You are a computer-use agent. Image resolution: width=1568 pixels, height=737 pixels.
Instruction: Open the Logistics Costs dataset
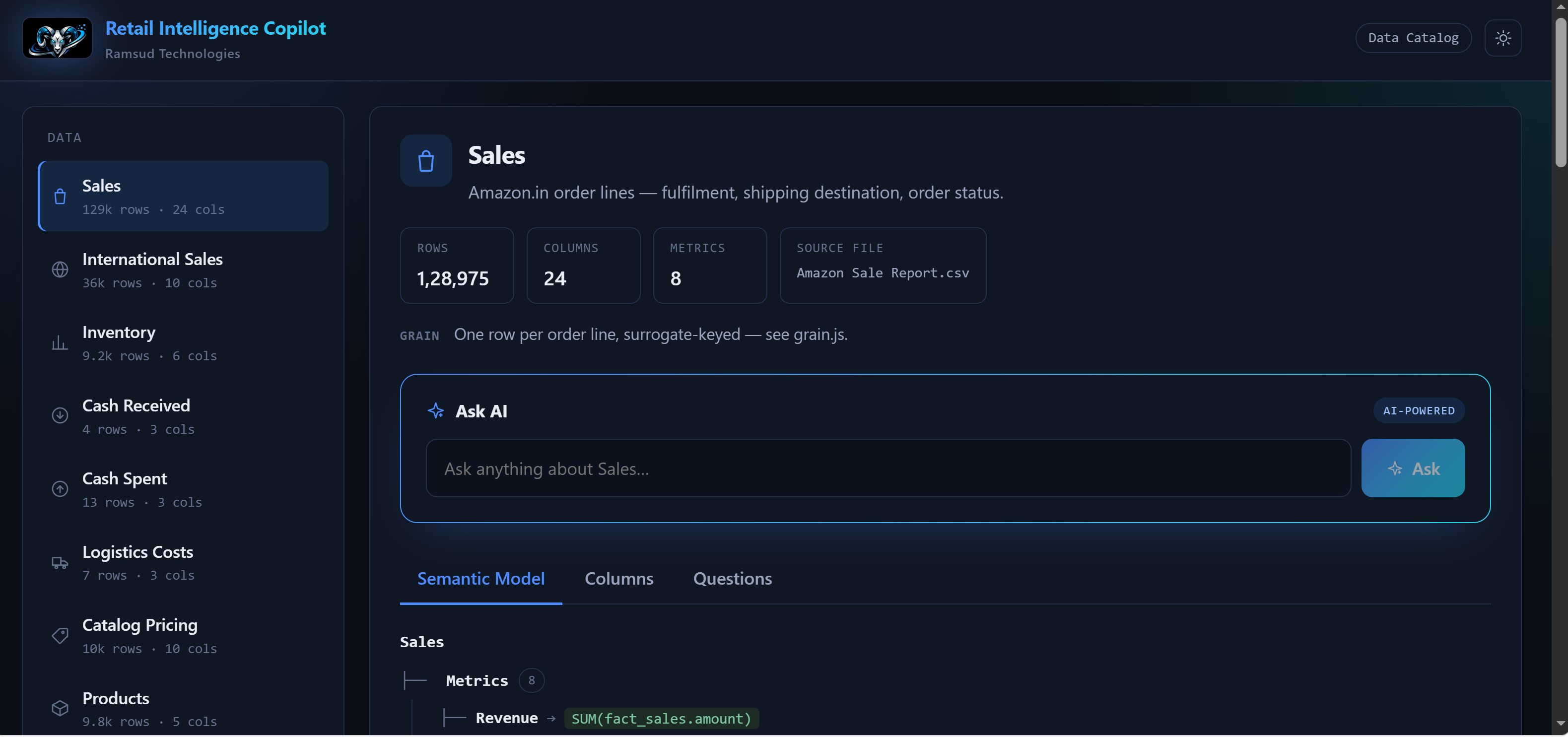coord(183,562)
